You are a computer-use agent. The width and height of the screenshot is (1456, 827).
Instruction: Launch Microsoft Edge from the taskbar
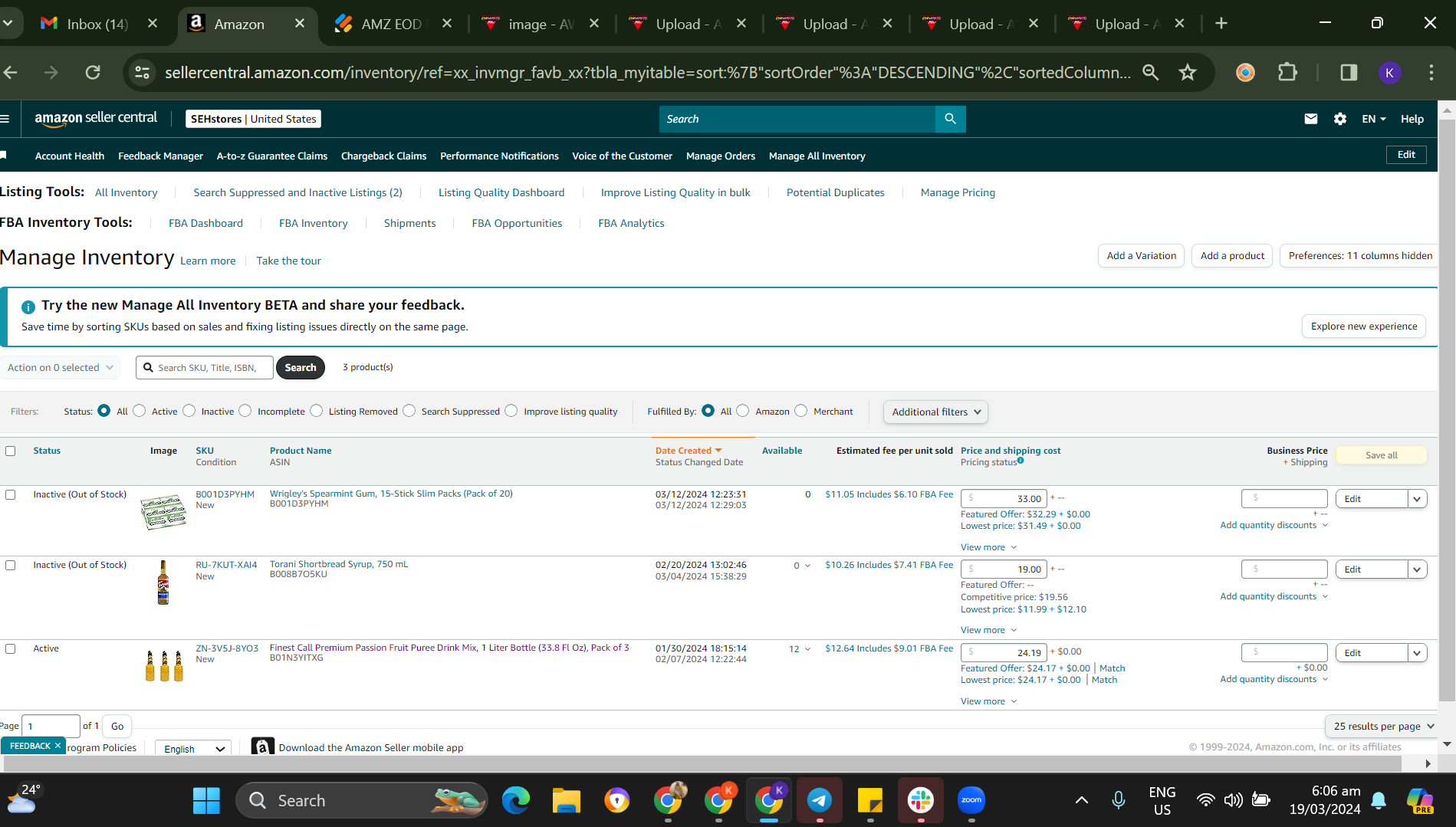point(516,801)
